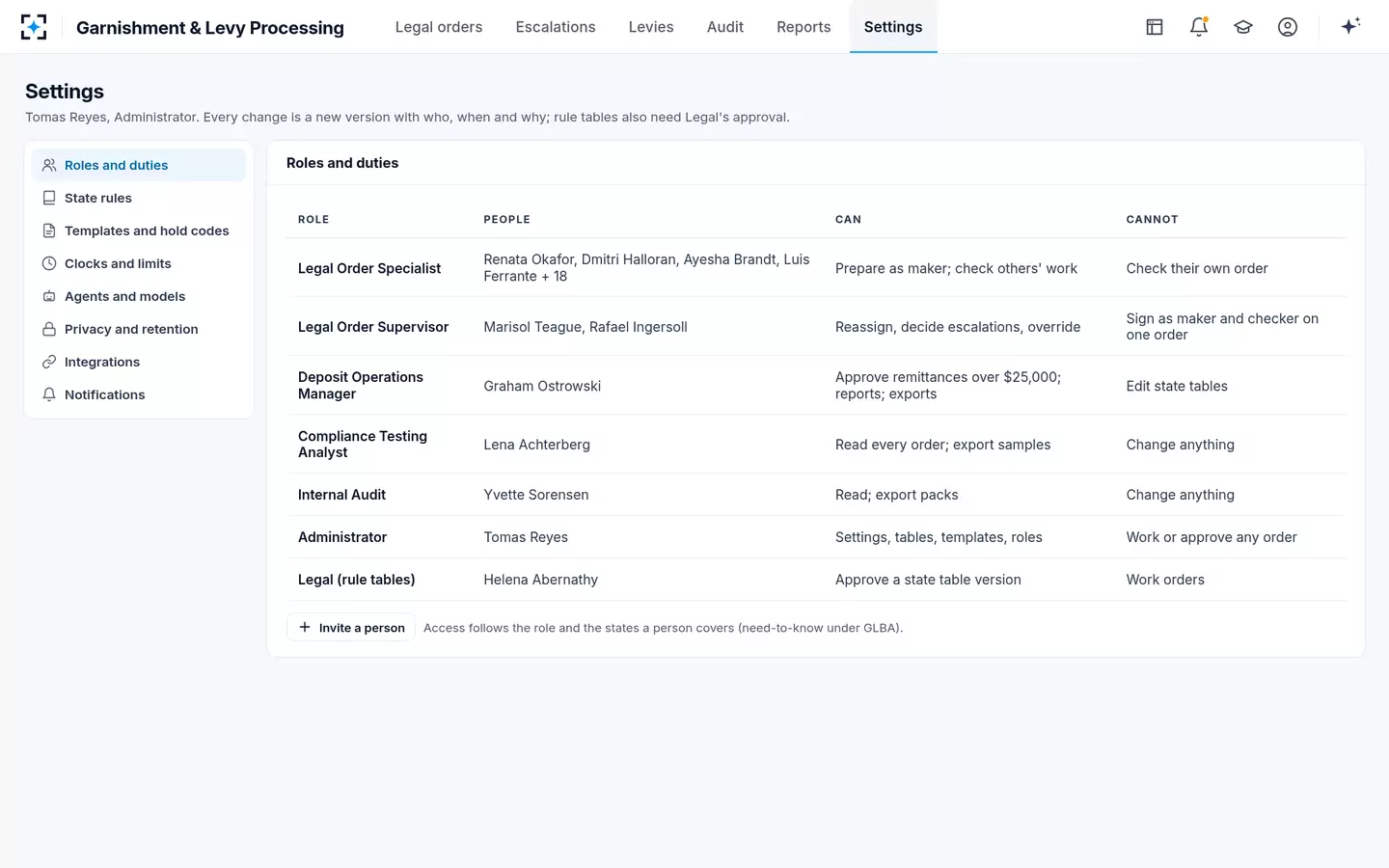Viewport: 1389px width, 868px height.
Task: Open the Audit tab
Action: click(725, 27)
